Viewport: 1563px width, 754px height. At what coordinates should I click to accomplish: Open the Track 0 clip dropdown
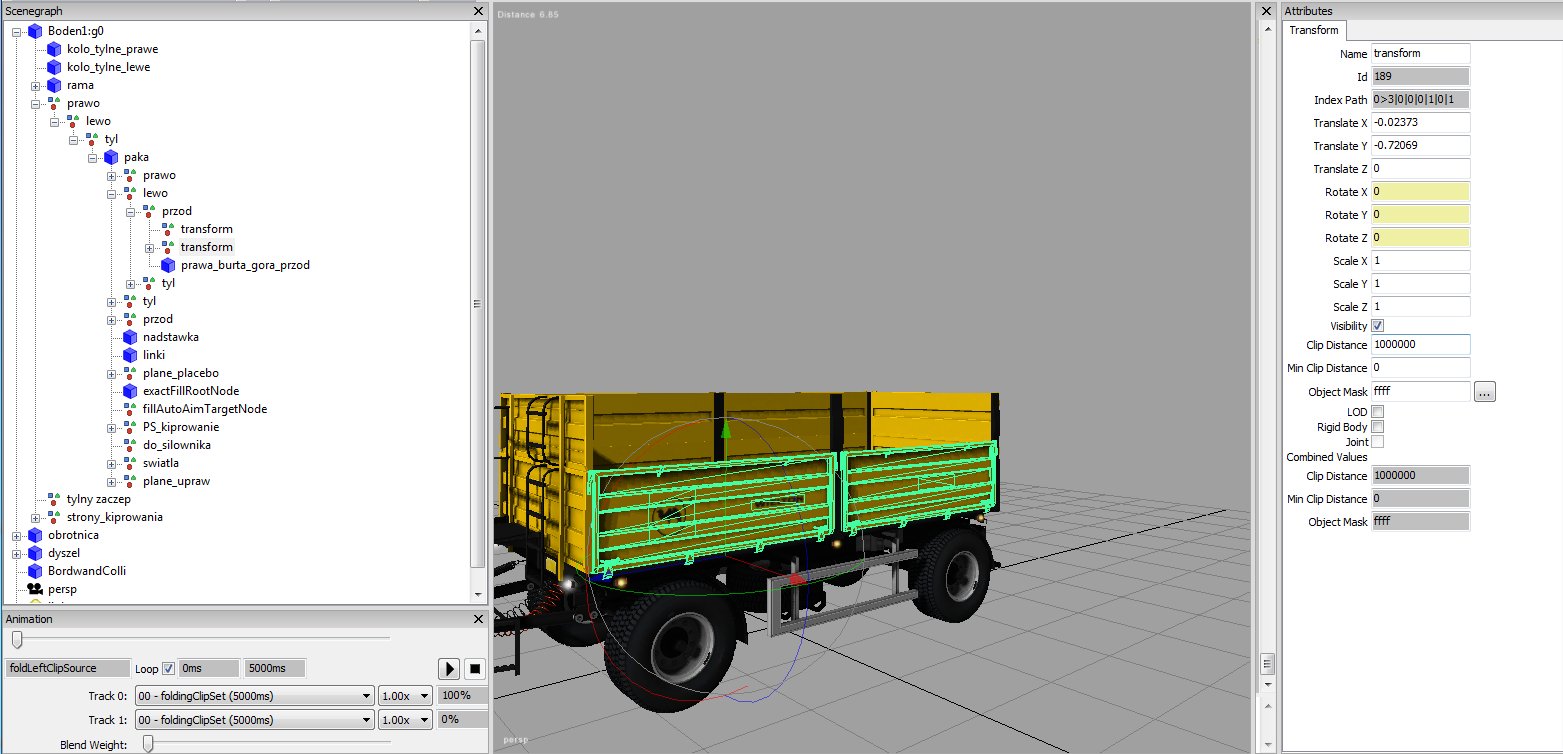point(254,696)
